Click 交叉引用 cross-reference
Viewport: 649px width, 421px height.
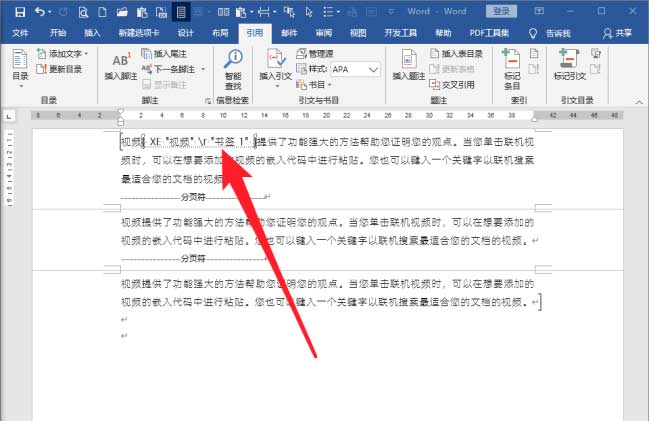point(452,85)
